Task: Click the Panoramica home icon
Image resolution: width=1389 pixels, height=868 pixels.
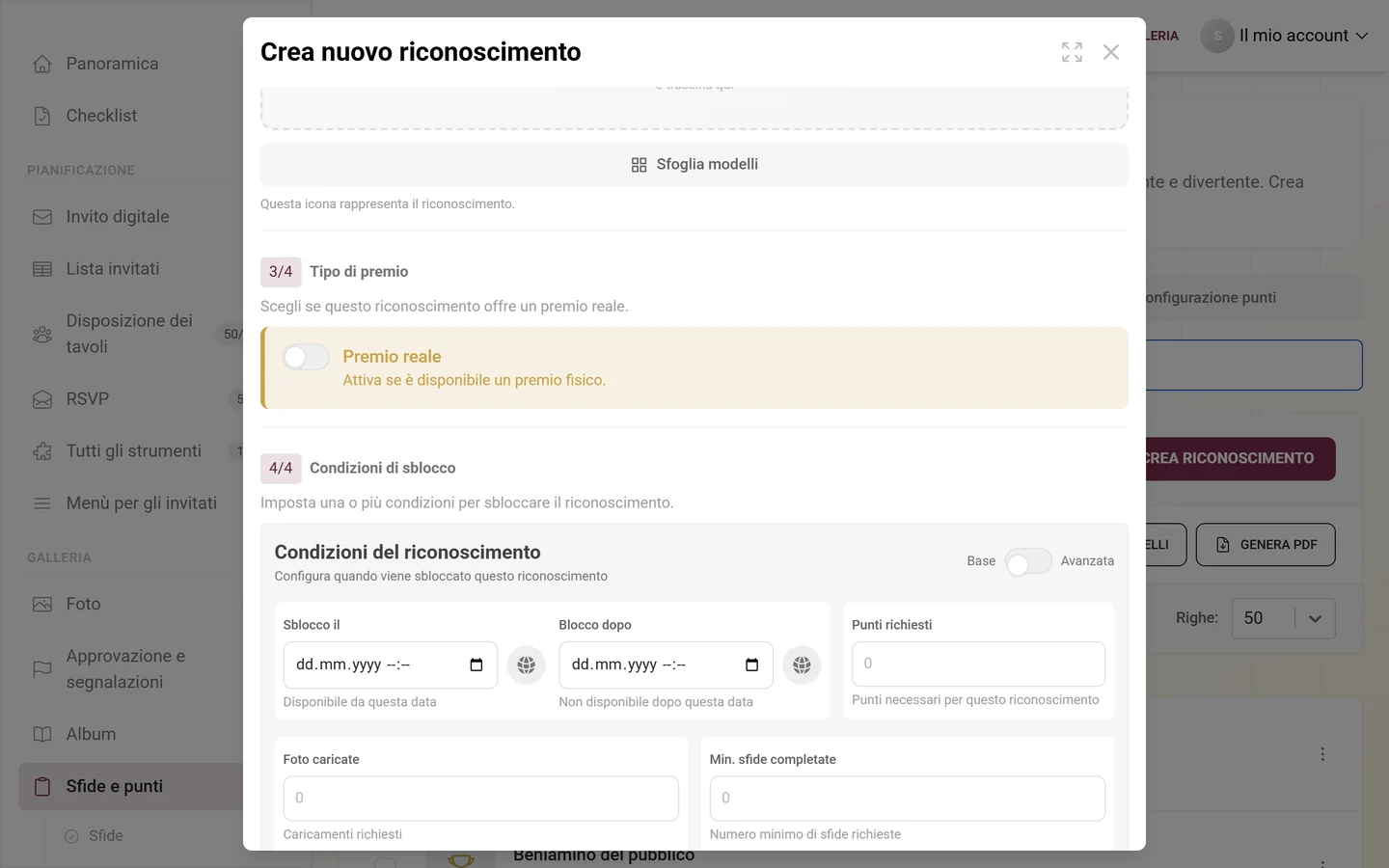Action: (x=42, y=64)
